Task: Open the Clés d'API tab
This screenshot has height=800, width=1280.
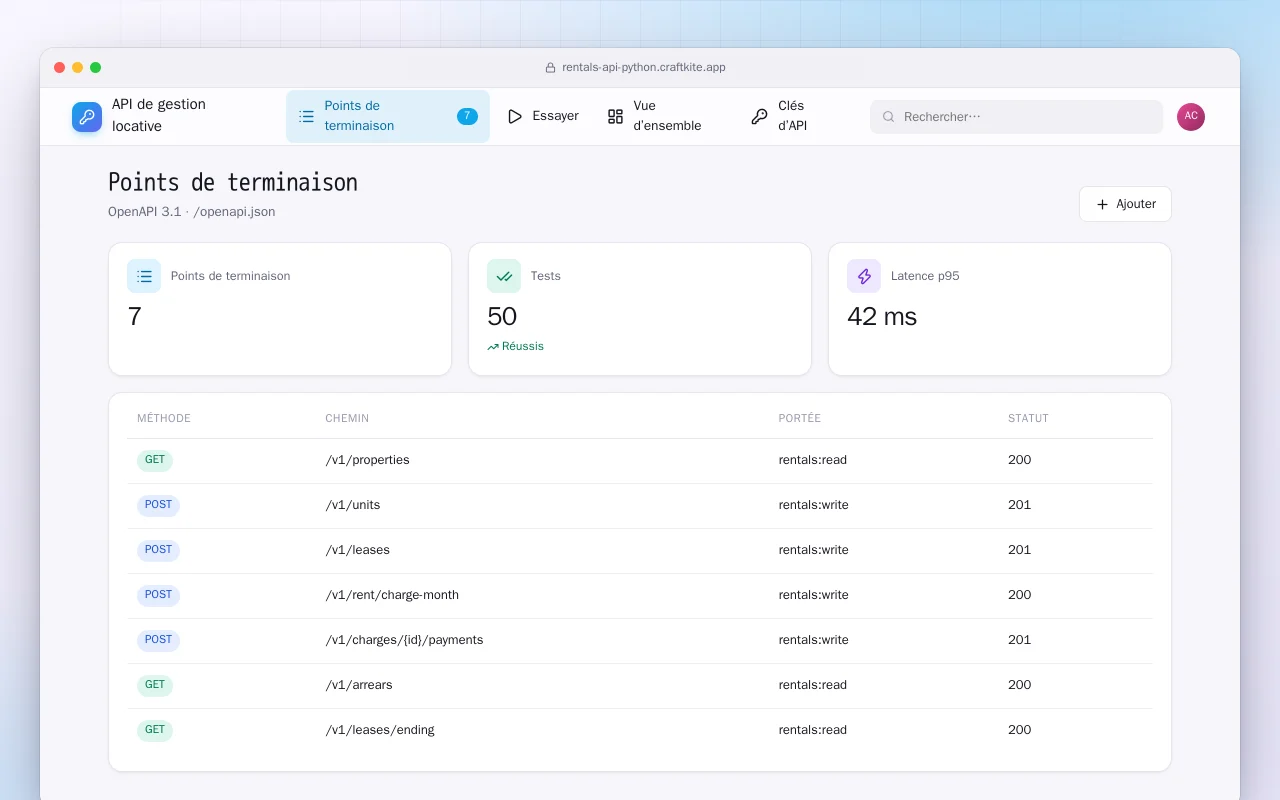Action: [x=790, y=116]
